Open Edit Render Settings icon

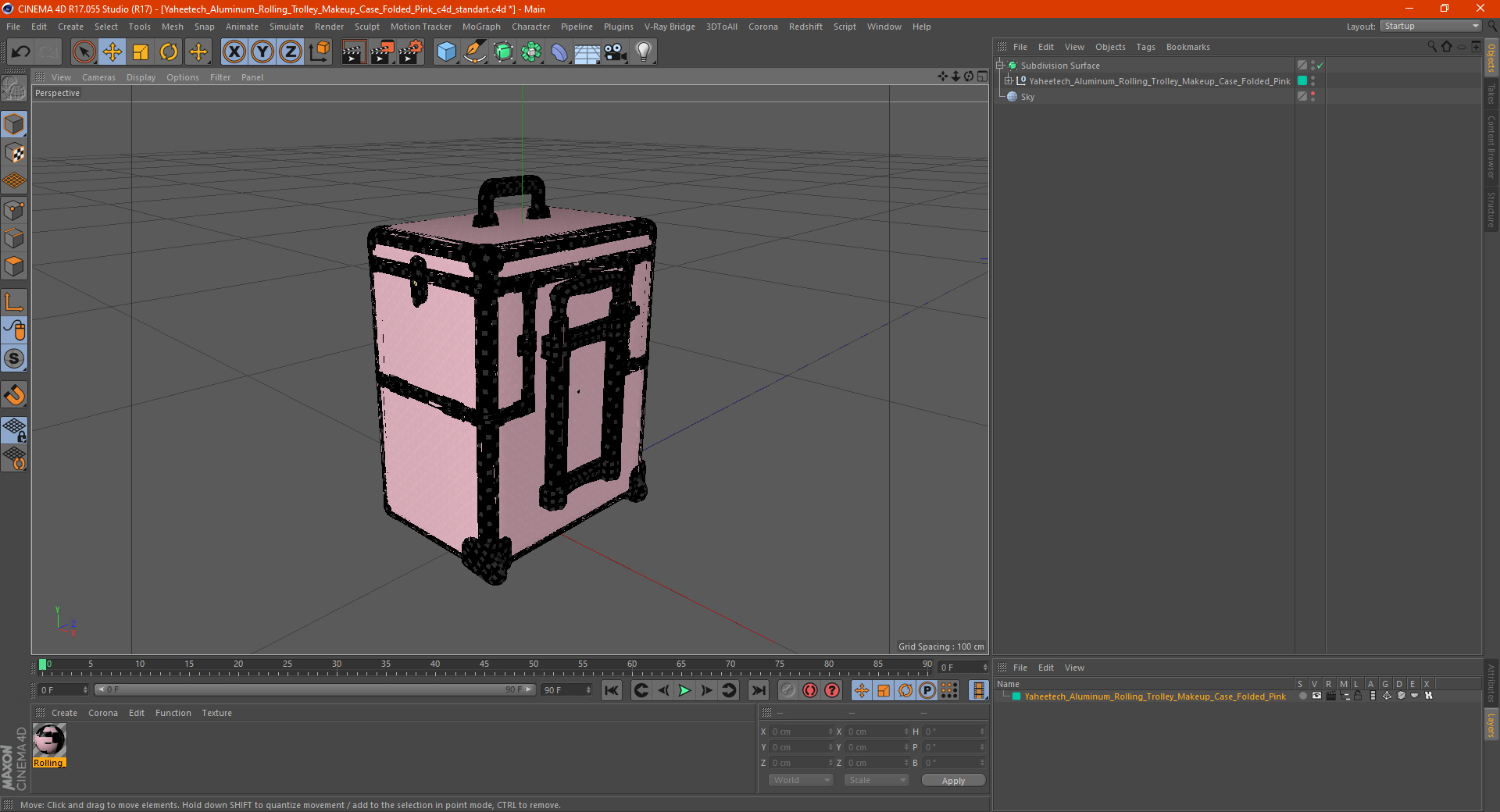(411, 52)
